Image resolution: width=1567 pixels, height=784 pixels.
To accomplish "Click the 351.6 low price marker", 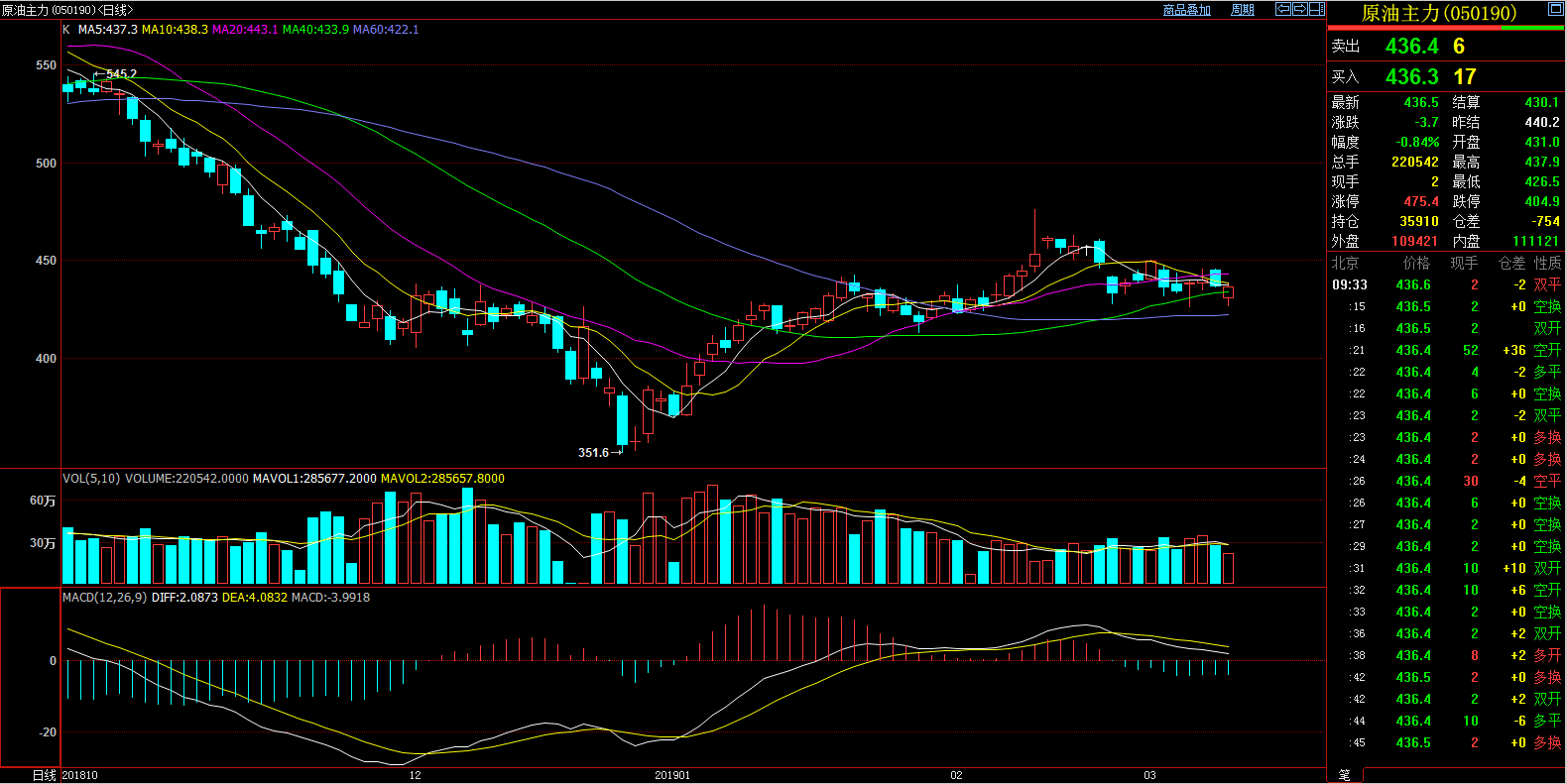I will point(594,453).
